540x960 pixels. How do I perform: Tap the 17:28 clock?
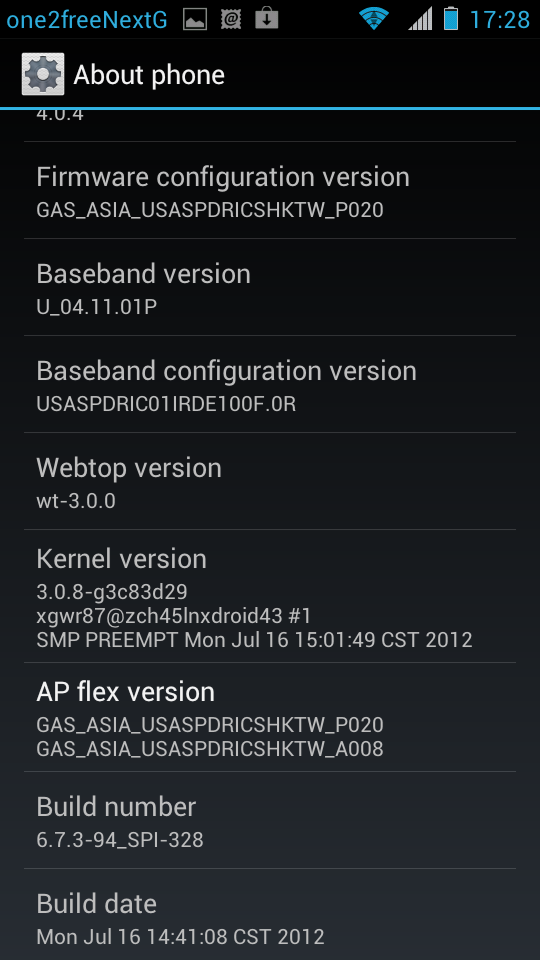[x=500, y=20]
